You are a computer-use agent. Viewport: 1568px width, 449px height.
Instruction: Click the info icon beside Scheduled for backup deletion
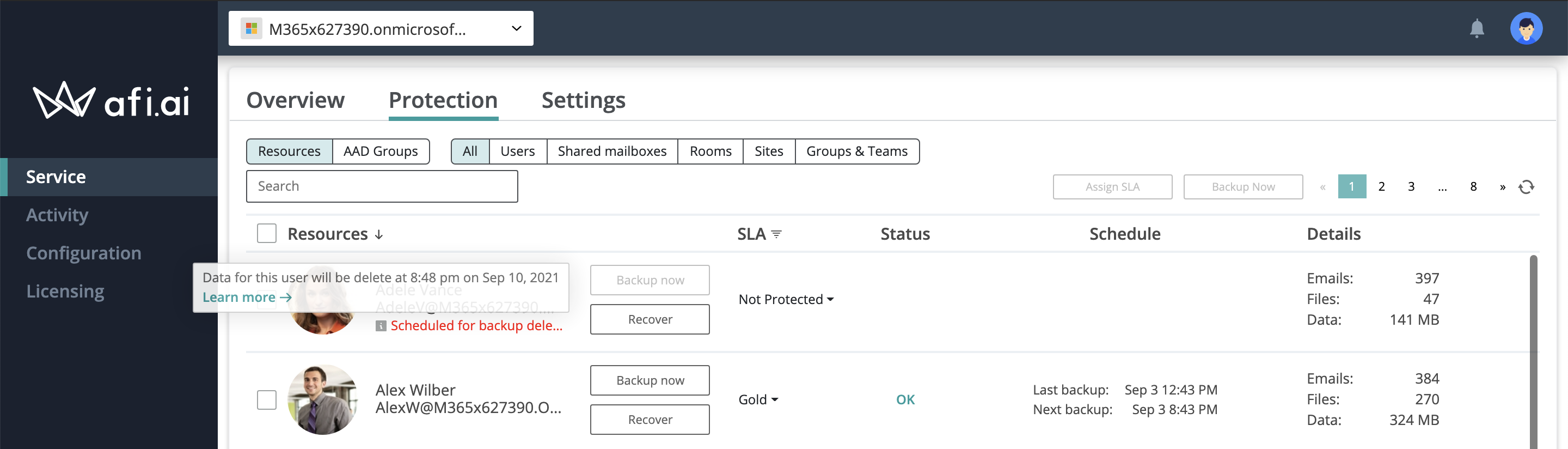pyautogui.click(x=381, y=326)
